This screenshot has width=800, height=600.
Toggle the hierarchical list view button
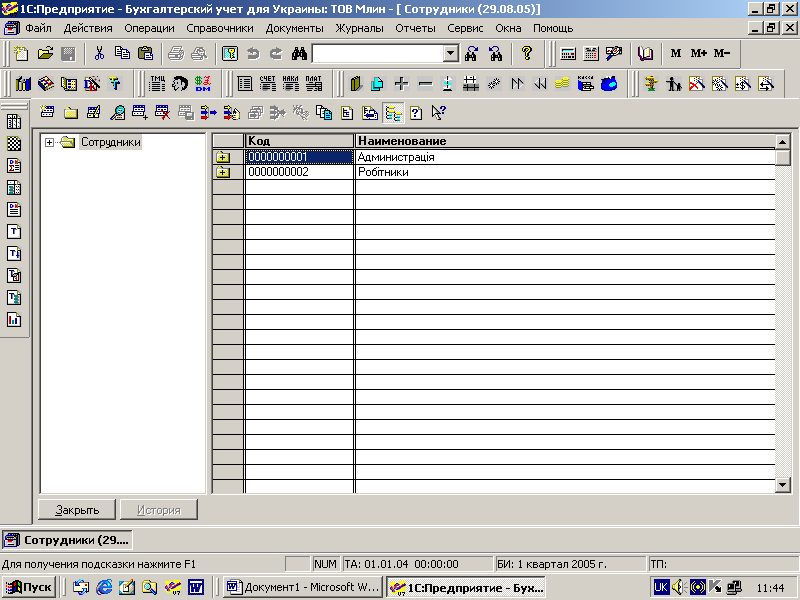pyautogui.click(x=393, y=113)
